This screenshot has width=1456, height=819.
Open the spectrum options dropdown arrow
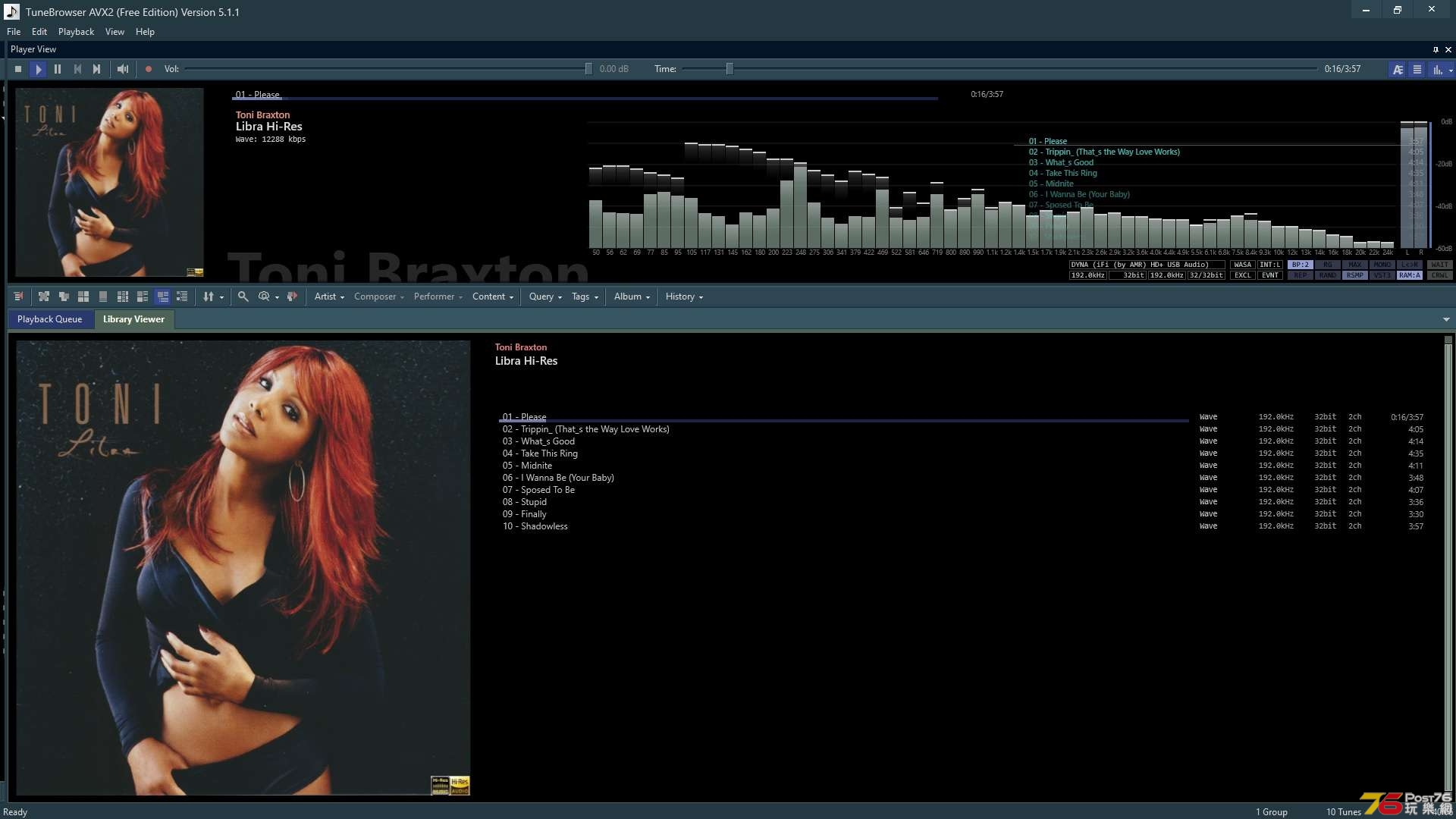pyautogui.click(x=1451, y=70)
